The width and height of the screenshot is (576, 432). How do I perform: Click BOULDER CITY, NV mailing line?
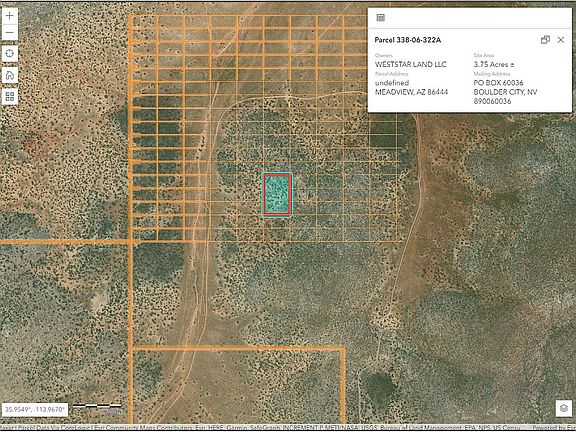point(505,92)
